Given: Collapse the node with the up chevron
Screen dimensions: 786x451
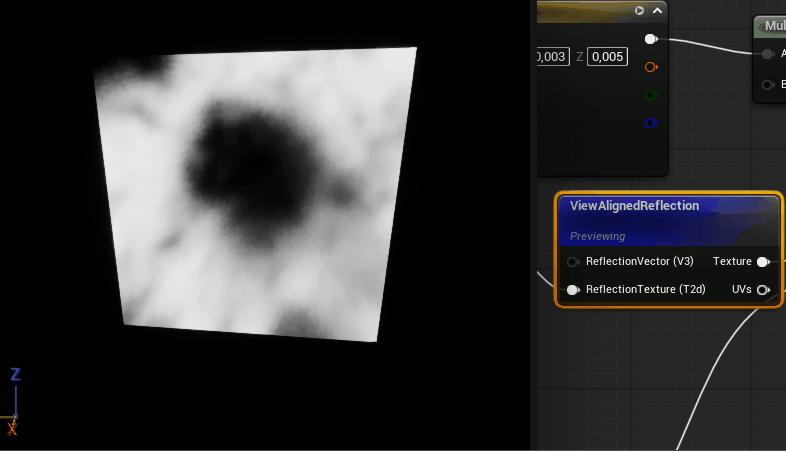Looking at the screenshot, I should click(x=657, y=11).
